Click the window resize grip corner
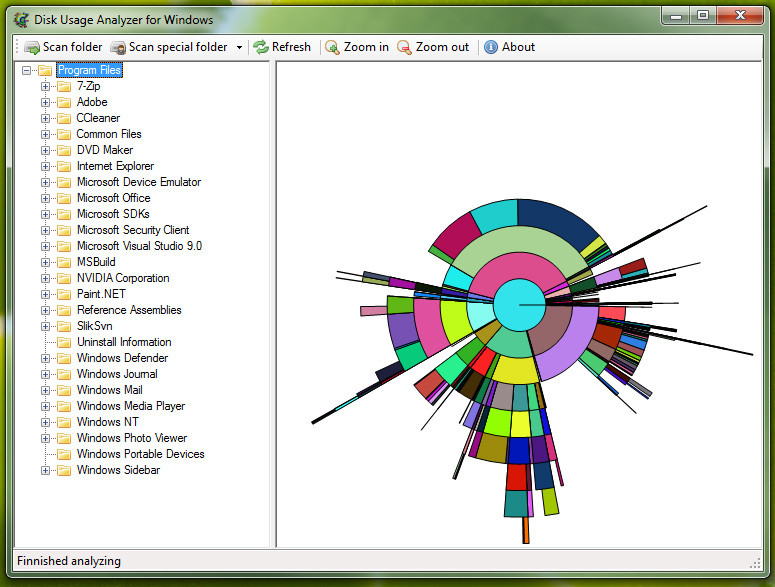Screen dimensions: 775x587 [756, 563]
